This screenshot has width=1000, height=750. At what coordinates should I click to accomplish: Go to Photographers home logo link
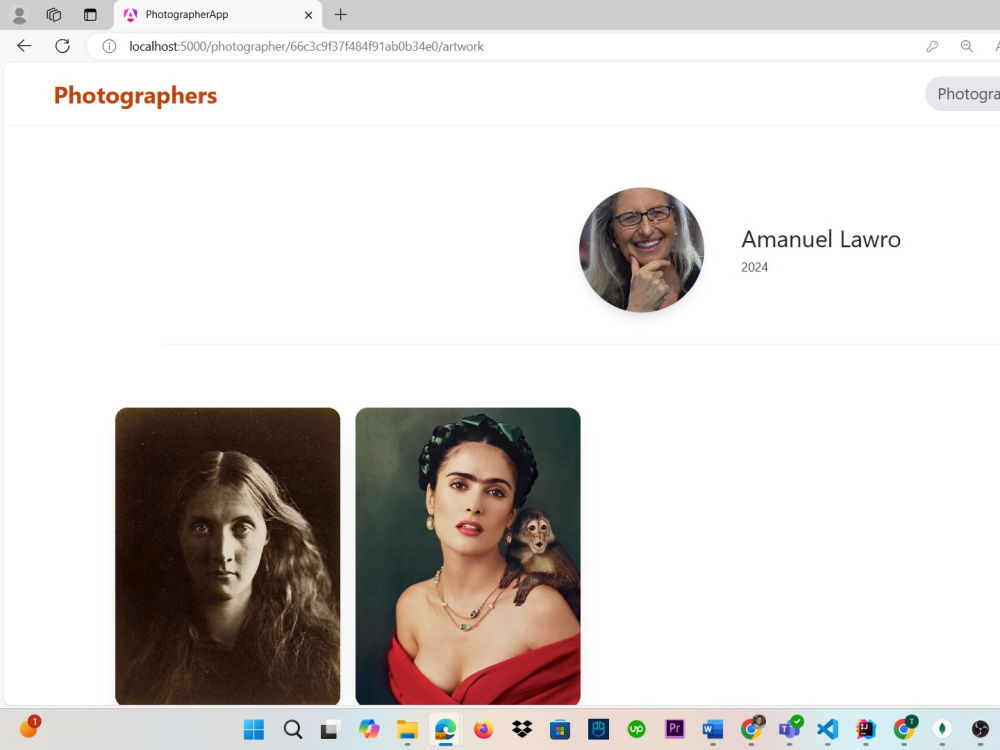(135, 96)
